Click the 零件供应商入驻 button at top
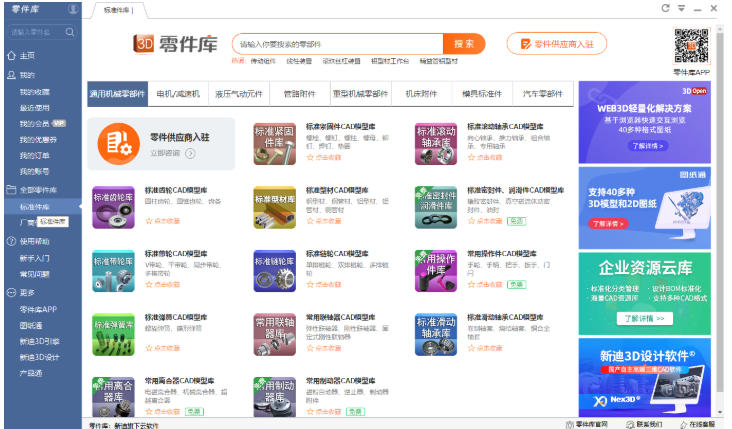Image resolution: width=732 pixels, height=429 pixels. click(x=557, y=44)
